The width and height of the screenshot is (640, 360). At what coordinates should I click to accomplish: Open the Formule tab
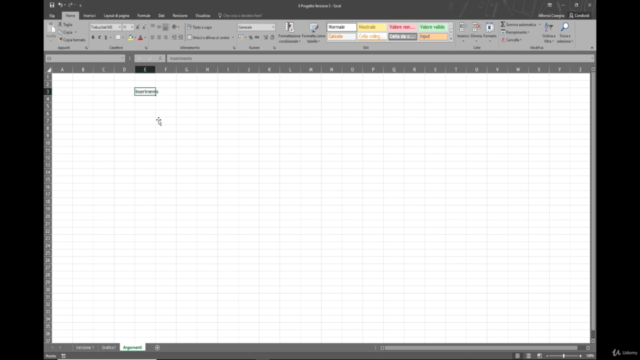tap(144, 16)
